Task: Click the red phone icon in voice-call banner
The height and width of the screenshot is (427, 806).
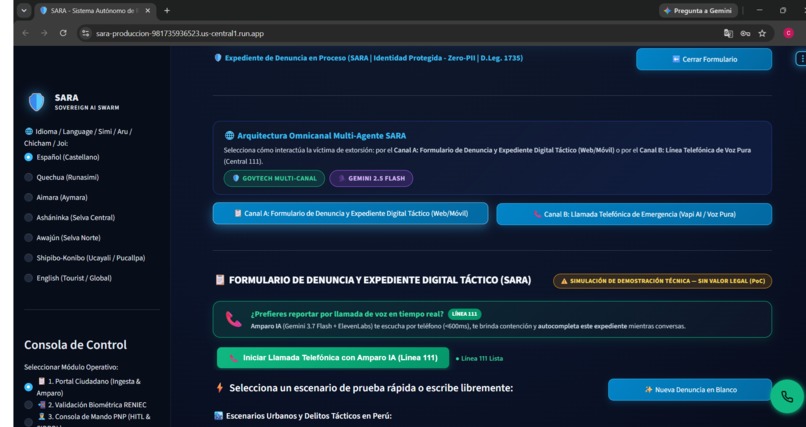Action: point(233,319)
